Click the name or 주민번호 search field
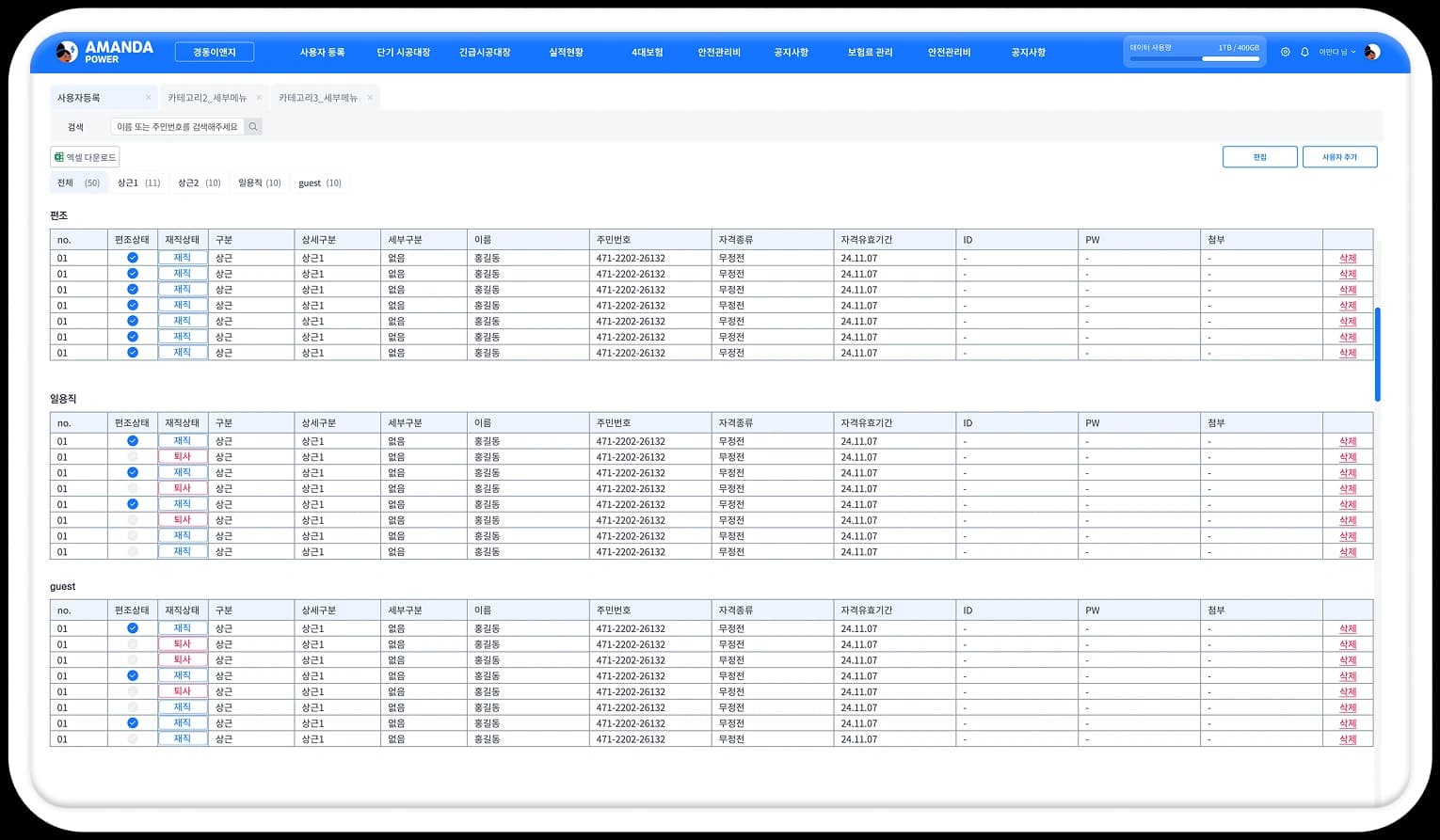 coord(177,127)
